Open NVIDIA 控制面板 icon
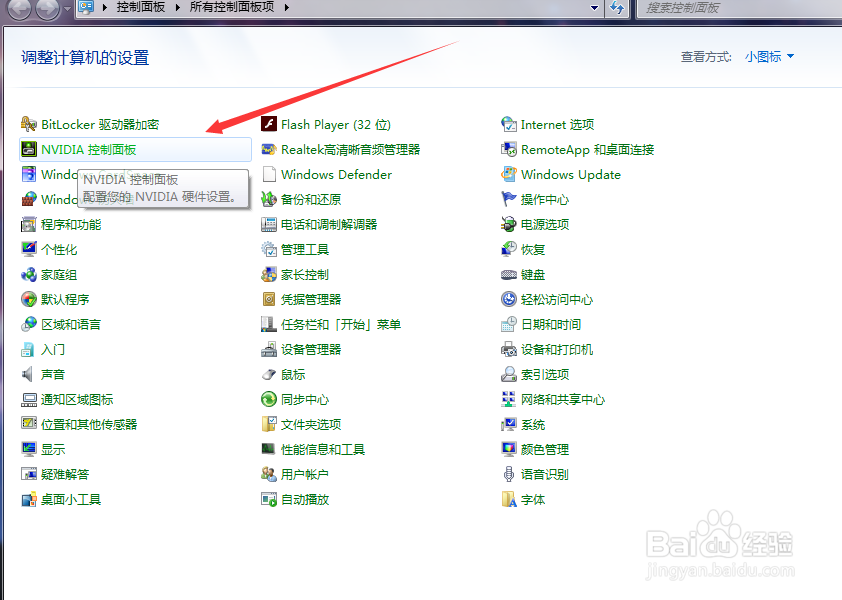The image size is (842, 600). [28, 149]
